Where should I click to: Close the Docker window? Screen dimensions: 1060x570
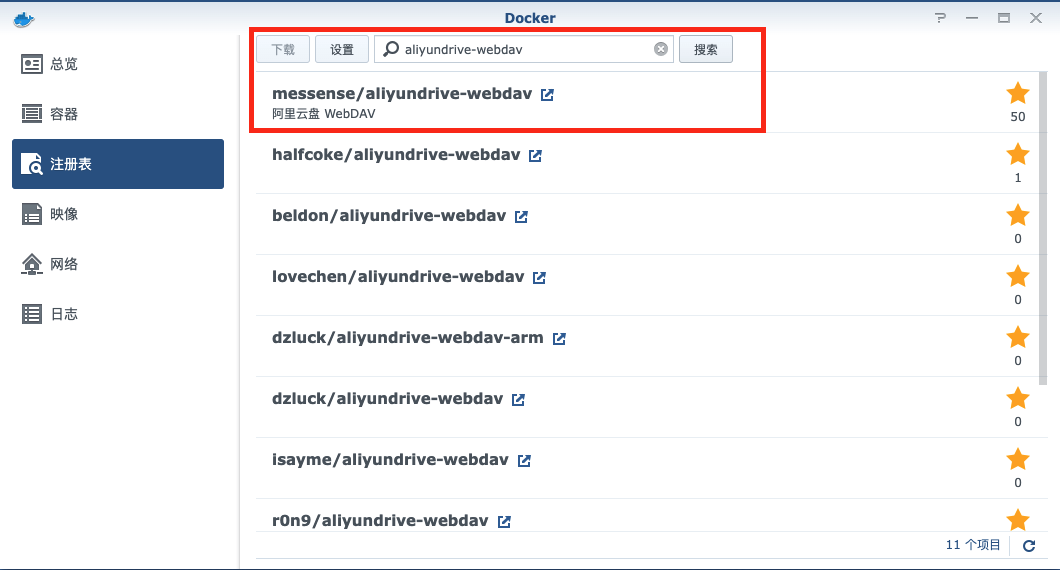point(1036,18)
